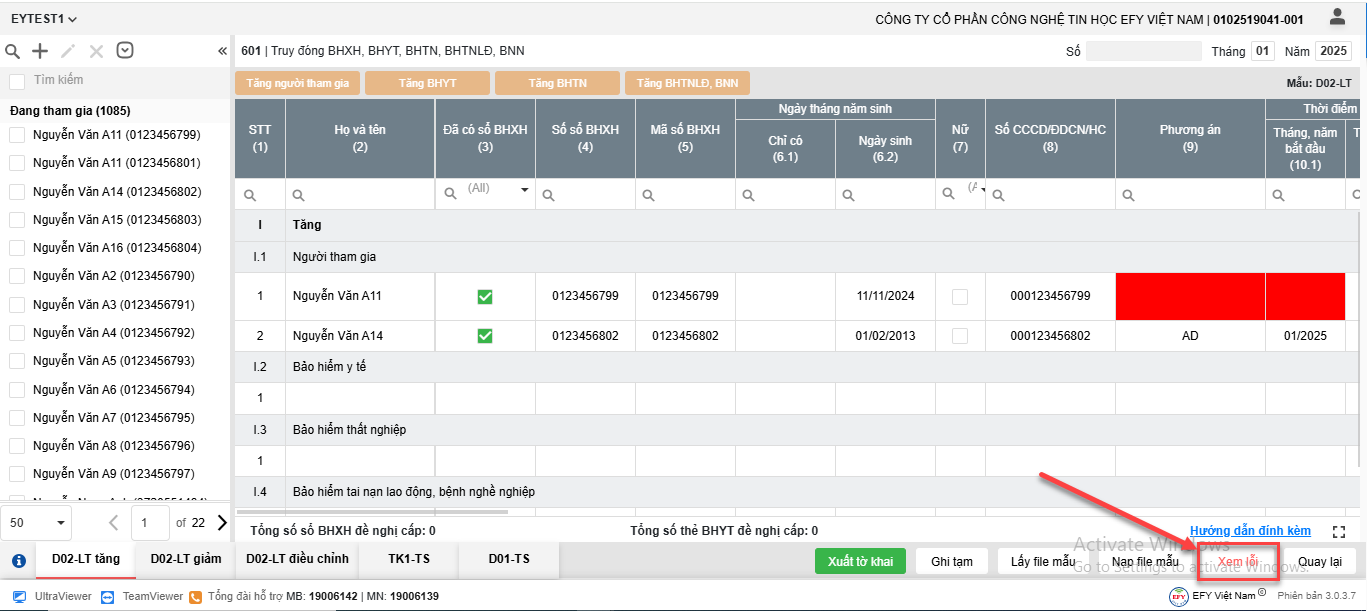Uncheck 'Đã có sổ BHXH' for Nguyễn Văn A14

(x=485, y=336)
